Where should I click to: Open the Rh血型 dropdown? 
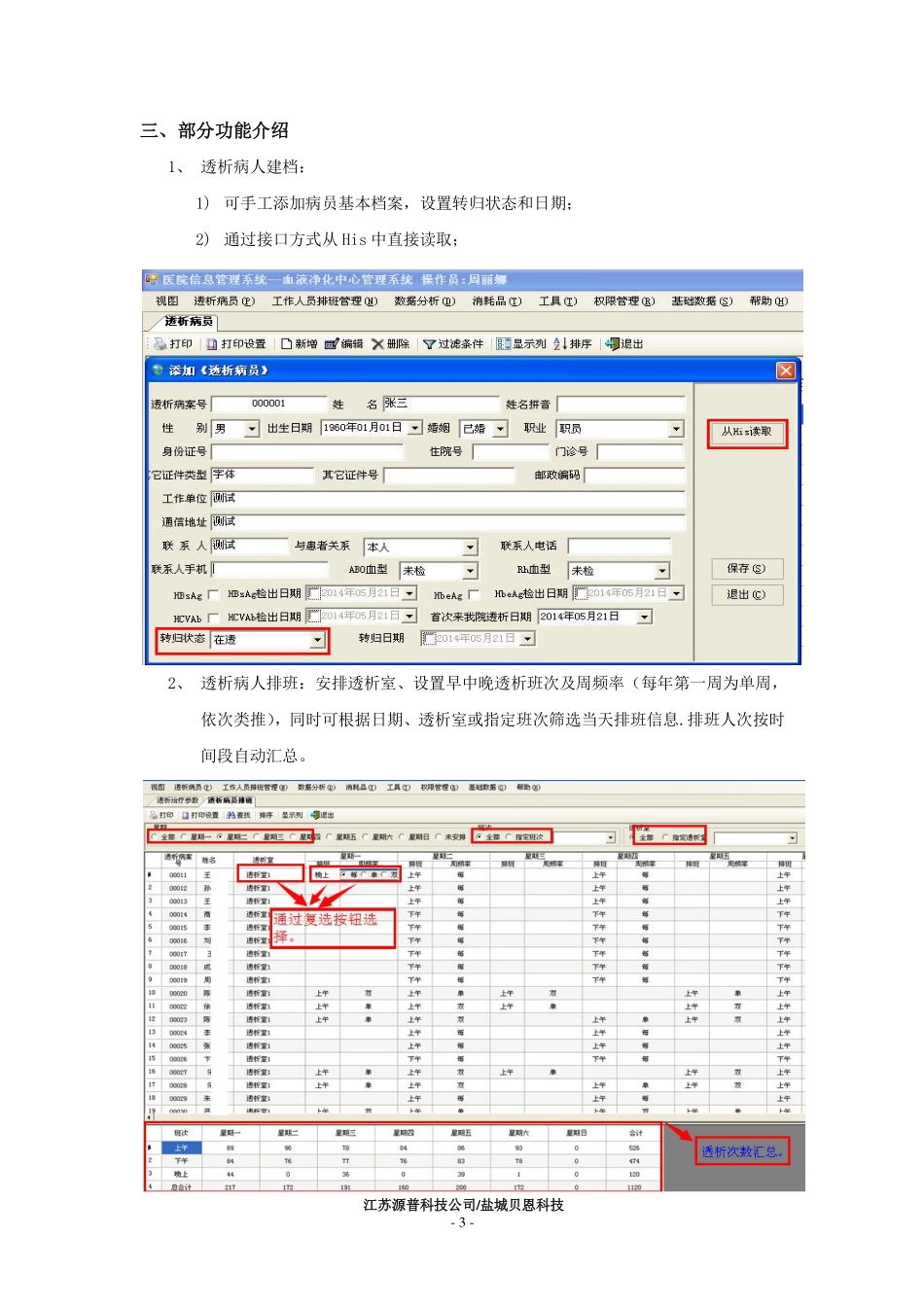[x=662, y=571]
